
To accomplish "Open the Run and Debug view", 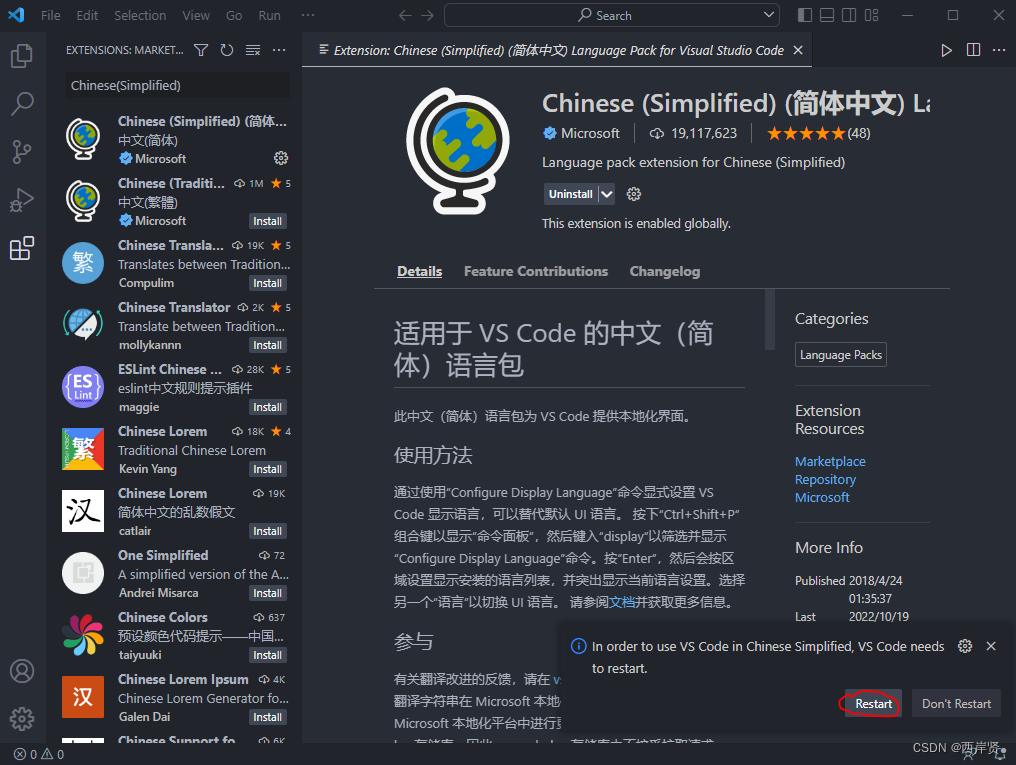I will point(22,200).
